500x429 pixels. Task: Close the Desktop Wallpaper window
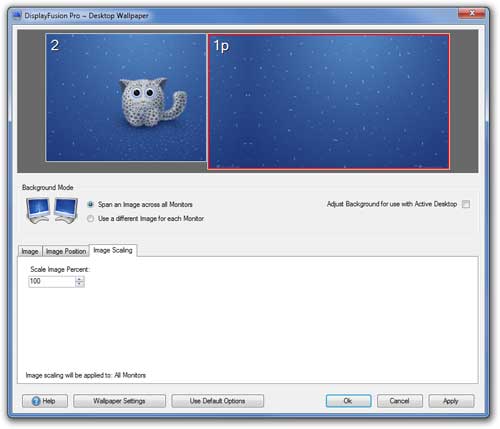(x=472, y=13)
